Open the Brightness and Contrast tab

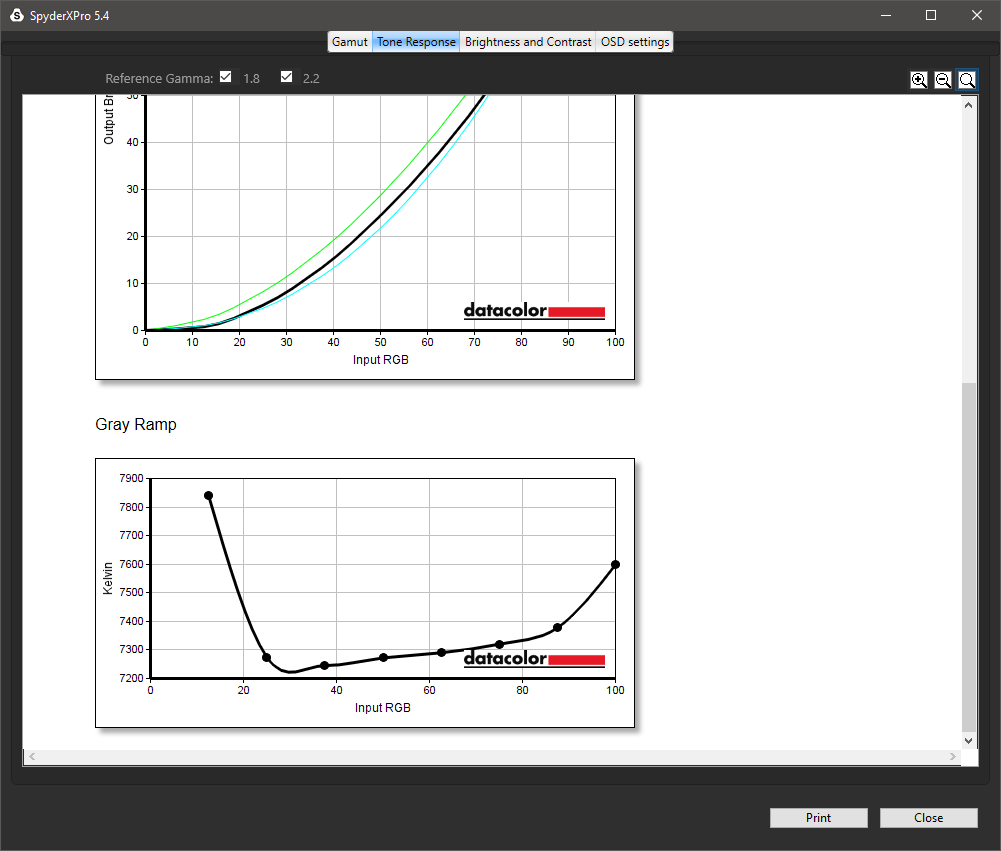pos(528,42)
